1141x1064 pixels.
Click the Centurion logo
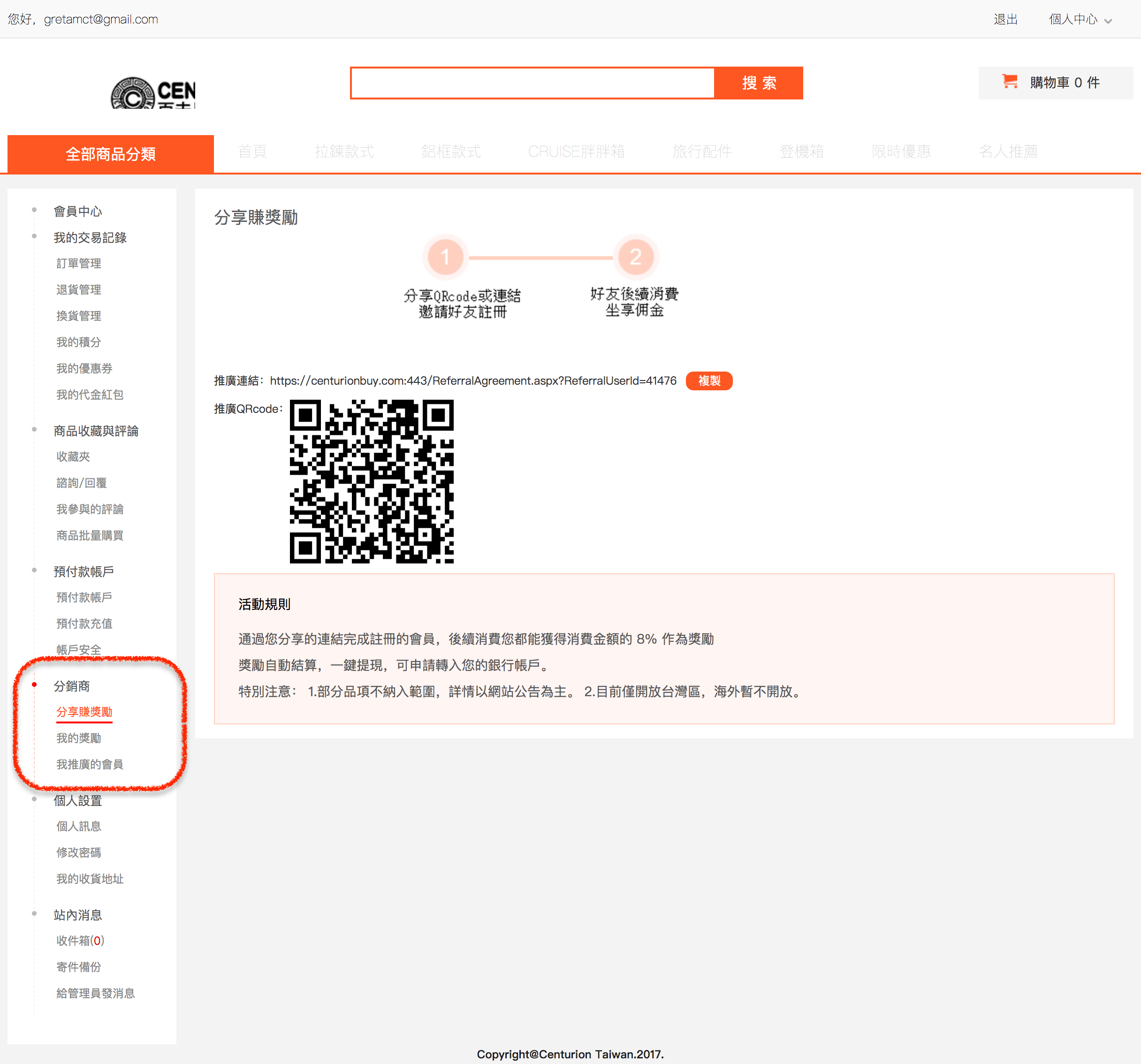coord(152,93)
